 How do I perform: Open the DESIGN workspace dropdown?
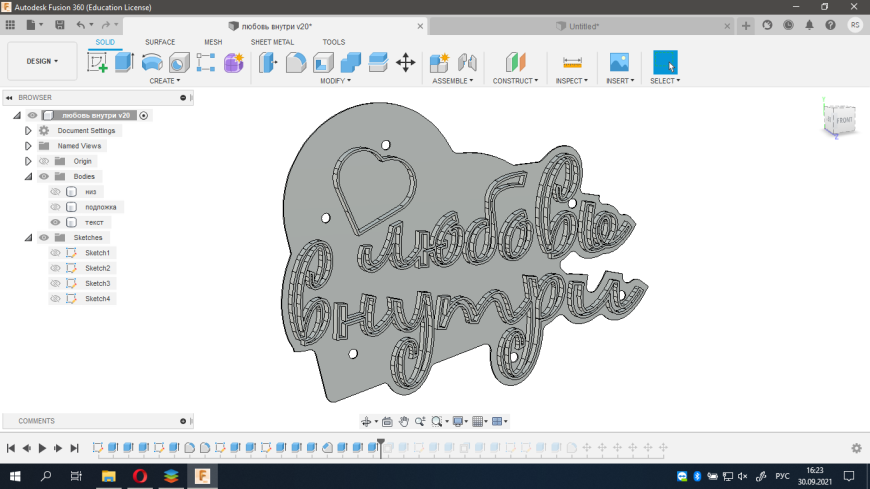coord(42,61)
